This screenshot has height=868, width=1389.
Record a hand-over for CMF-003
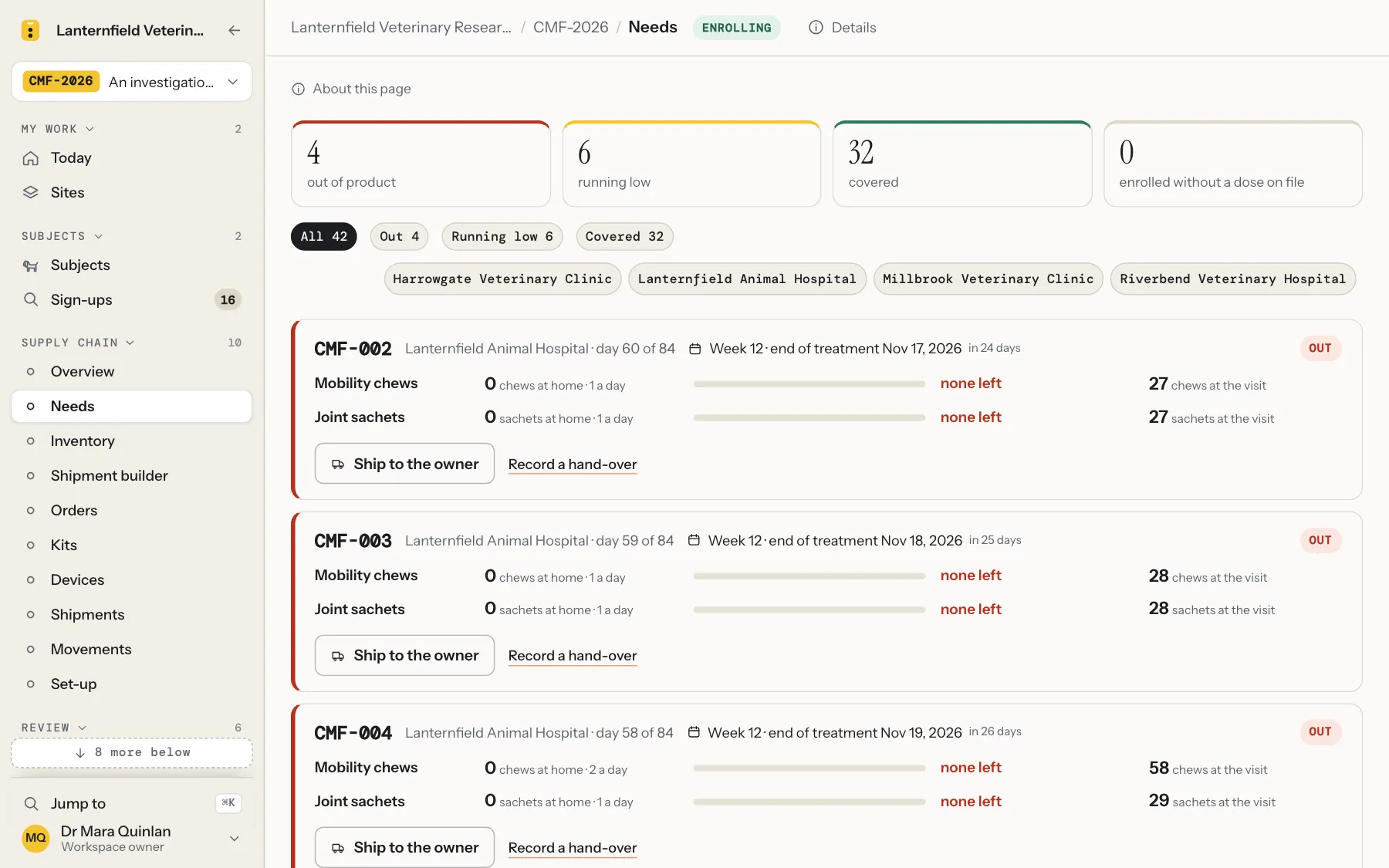pyautogui.click(x=573, y=656)
